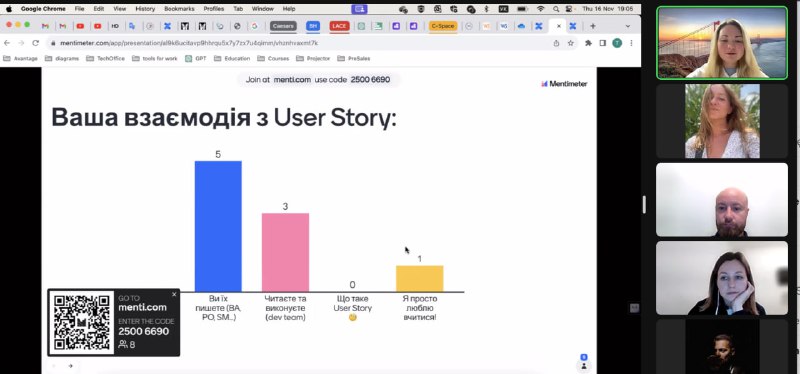Go to next slide with right arrow
Screen dimensions: 800x374
[x=70, y=366]
